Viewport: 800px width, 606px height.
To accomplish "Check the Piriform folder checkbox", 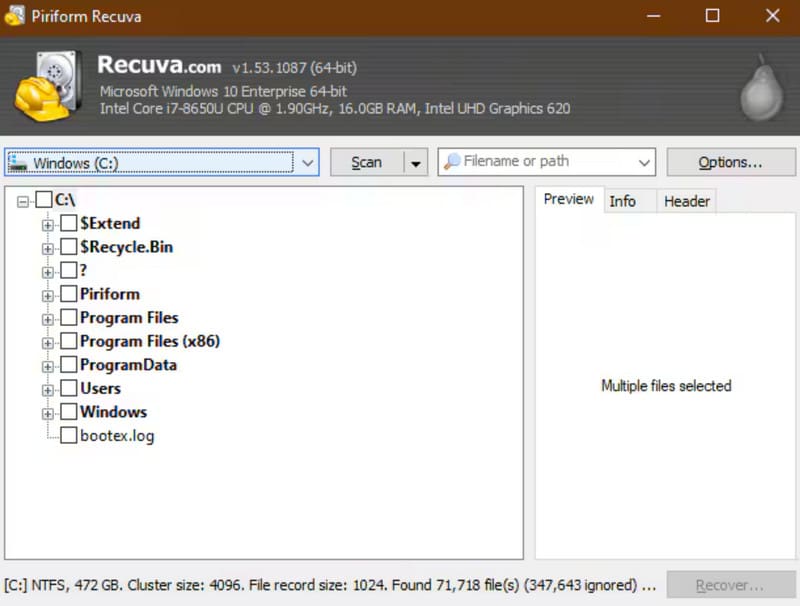I will (x=69, y=294).
